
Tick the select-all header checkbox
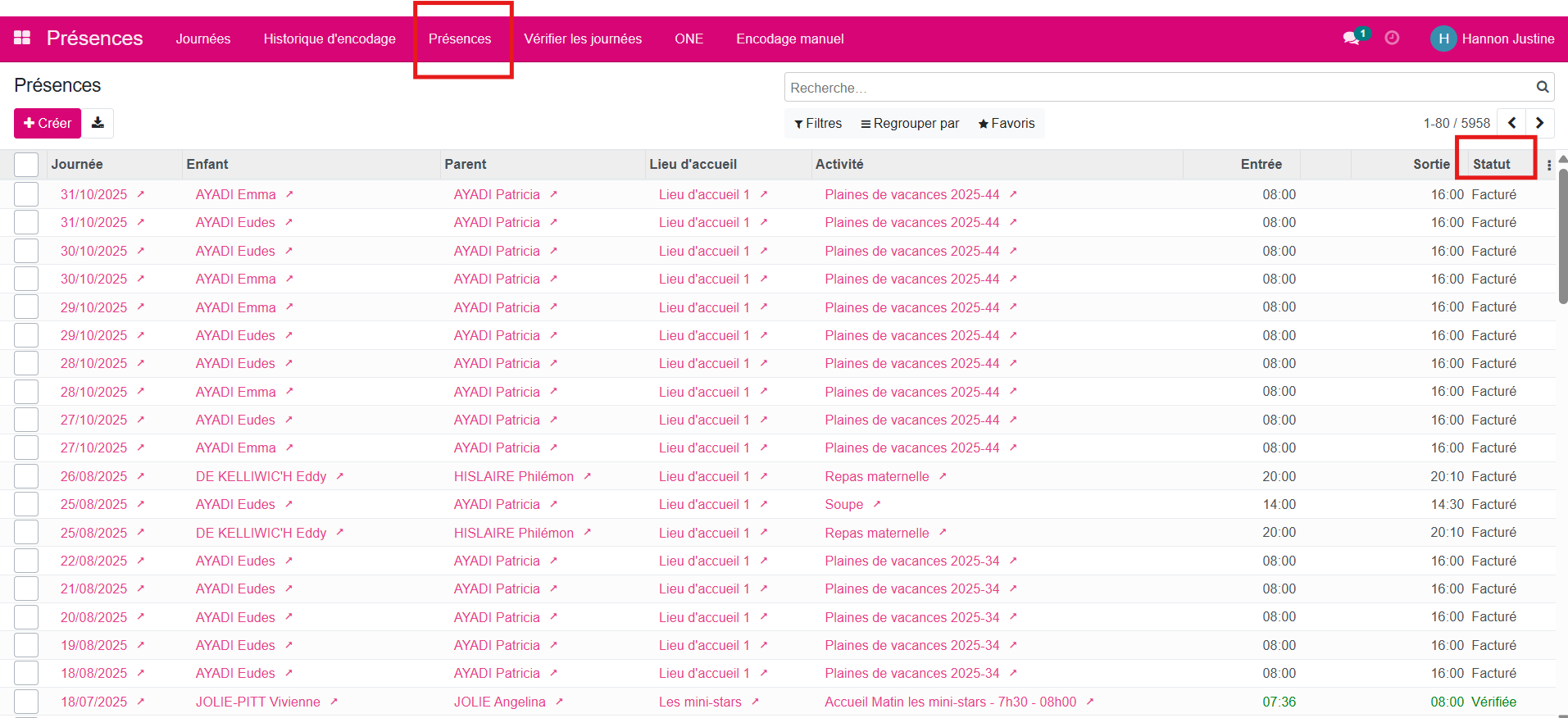(x=26, y=165)
